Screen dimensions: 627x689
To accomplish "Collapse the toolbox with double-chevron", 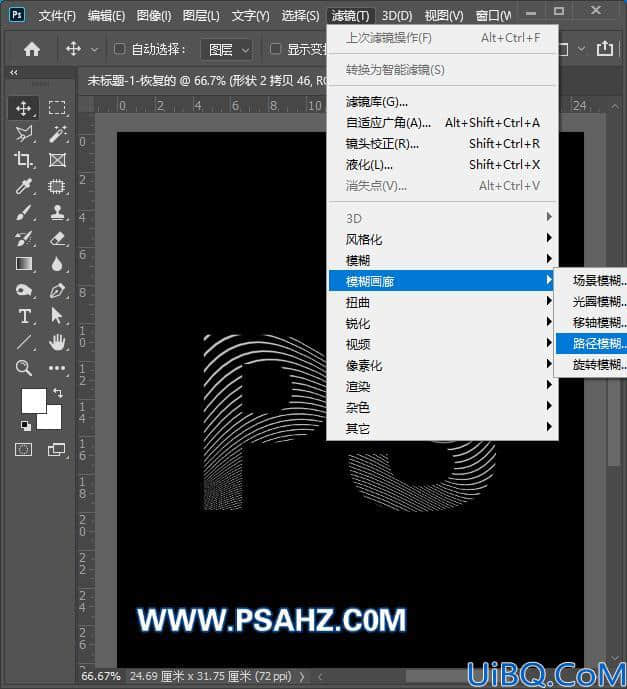I will pos(14,73).
